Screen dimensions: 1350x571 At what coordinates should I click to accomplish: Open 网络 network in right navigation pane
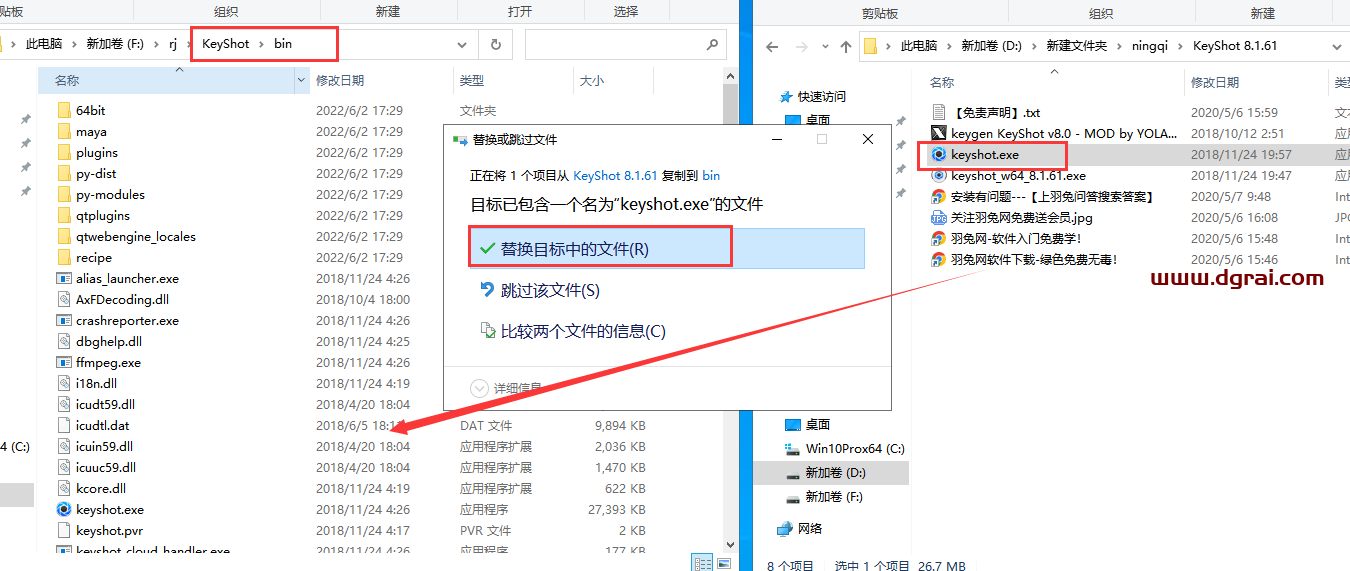(x=811, y=529)
